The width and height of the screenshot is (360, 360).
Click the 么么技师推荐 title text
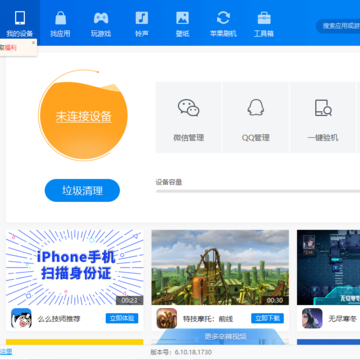coord(59,319)
